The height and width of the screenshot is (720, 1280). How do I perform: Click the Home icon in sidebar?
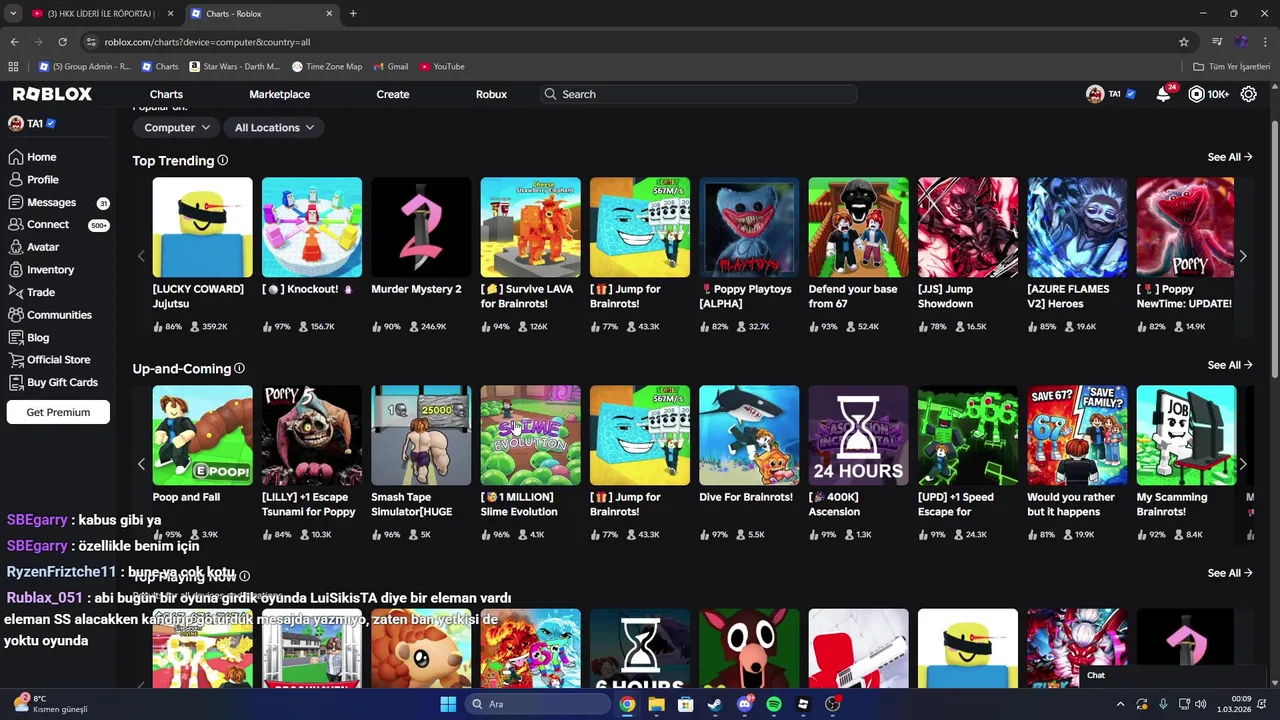click(x=15, y=157)
